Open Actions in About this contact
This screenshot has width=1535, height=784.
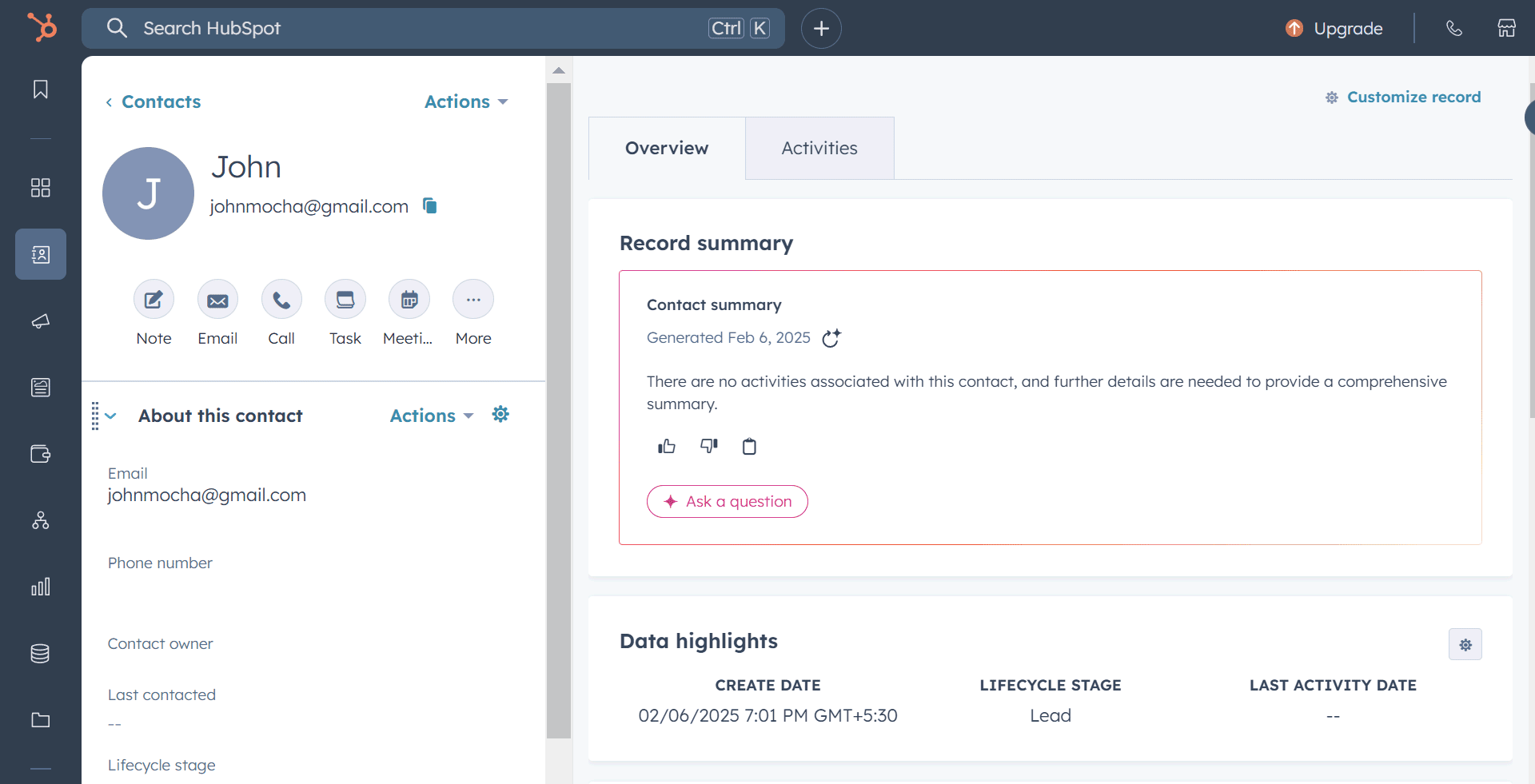click(x=430, y=416)
